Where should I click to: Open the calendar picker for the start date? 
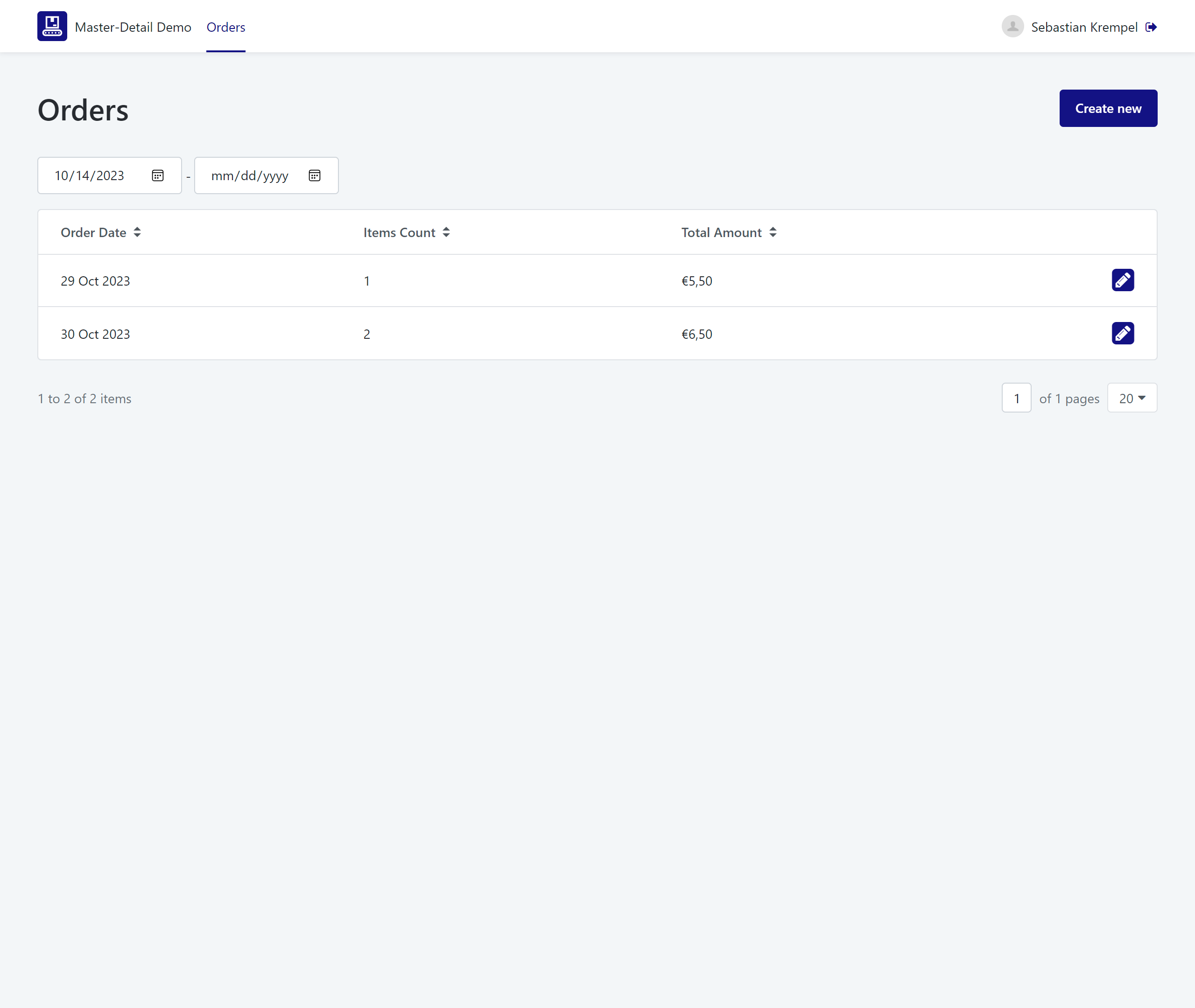coord(157,175)
